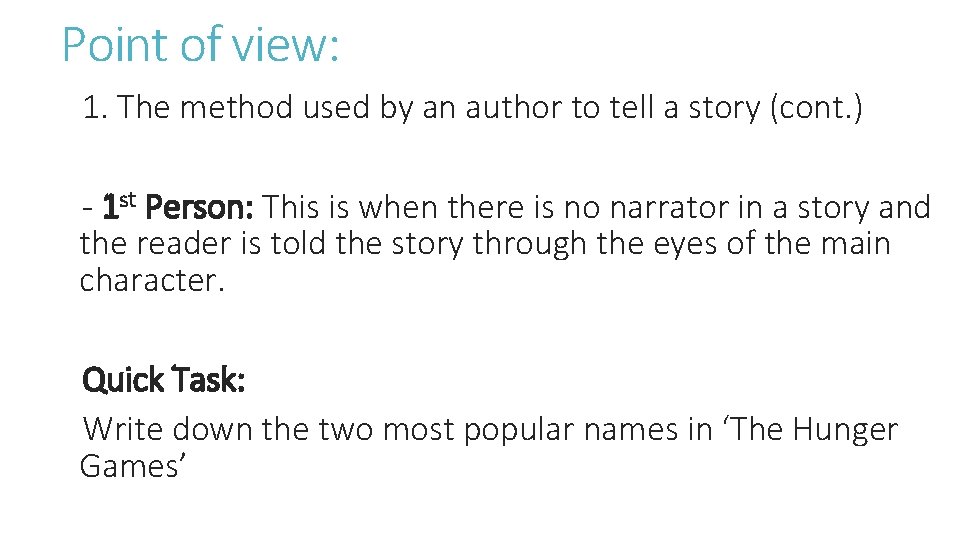
Task: Click the word 'Hunger' in the book title
Action: pyautogui.click(x=846, y=431)
